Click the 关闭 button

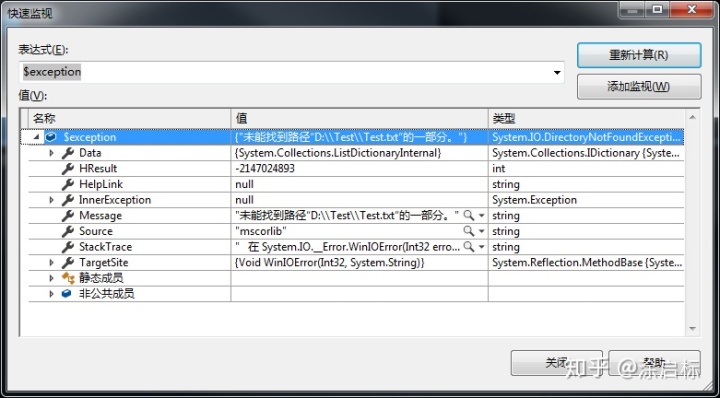(x=557, y=363)
